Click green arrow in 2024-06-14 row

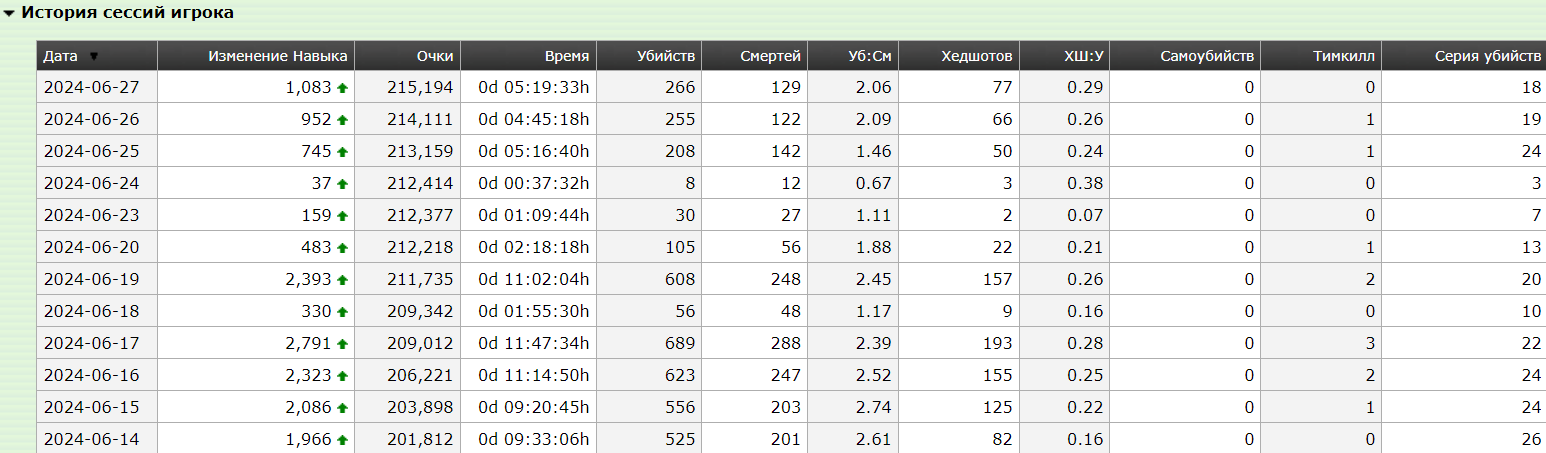(342, 440)
